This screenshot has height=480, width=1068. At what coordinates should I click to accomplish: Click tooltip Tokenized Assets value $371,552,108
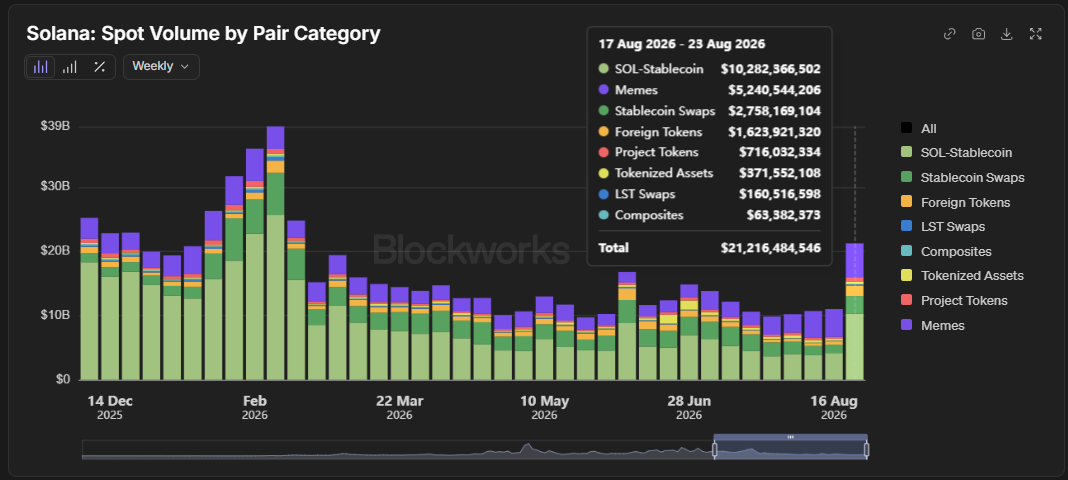pyautogui.click(x=779, y=173)
